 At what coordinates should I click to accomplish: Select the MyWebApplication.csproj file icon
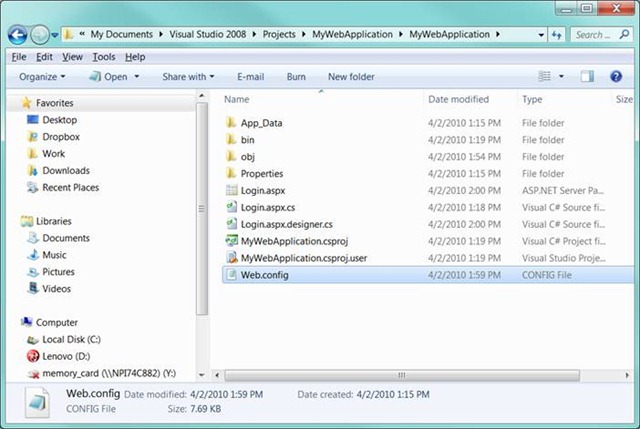231,241
